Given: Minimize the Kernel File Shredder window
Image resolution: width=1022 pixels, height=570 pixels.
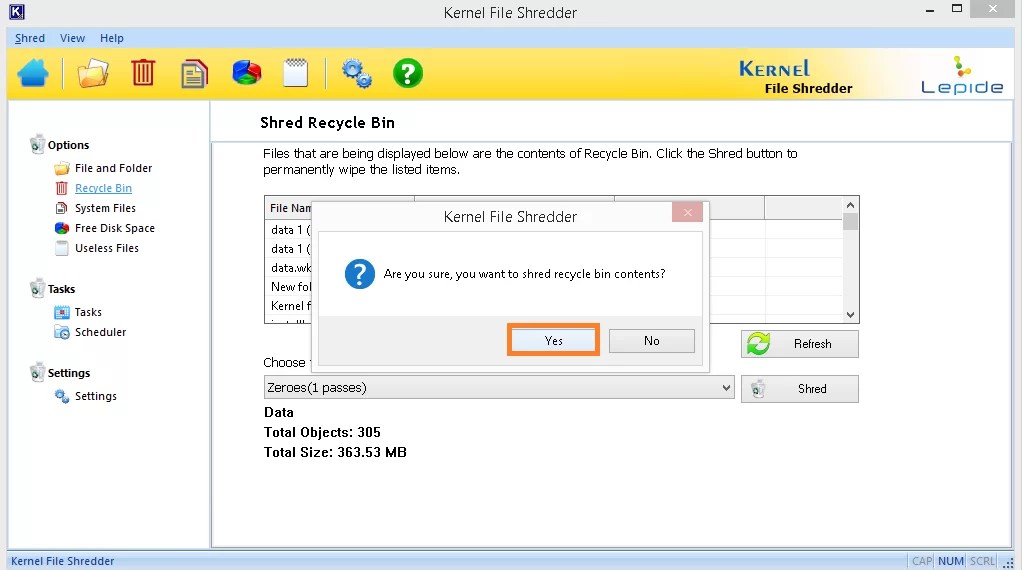Looking at the screenshot, I should [930, 10].
